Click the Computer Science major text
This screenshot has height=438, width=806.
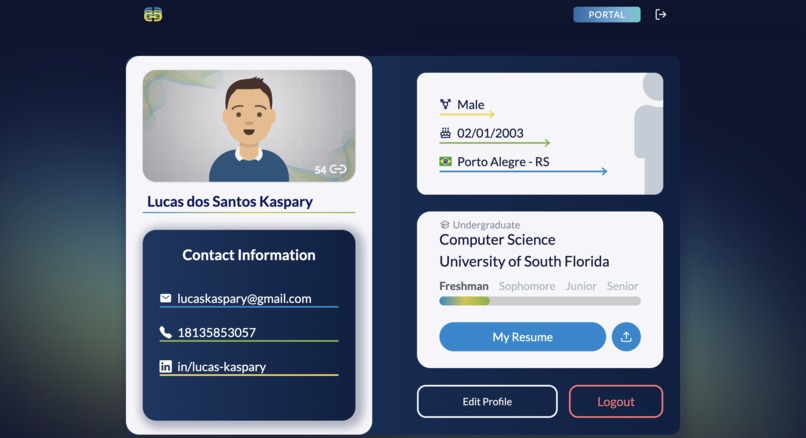coord(497,240)
